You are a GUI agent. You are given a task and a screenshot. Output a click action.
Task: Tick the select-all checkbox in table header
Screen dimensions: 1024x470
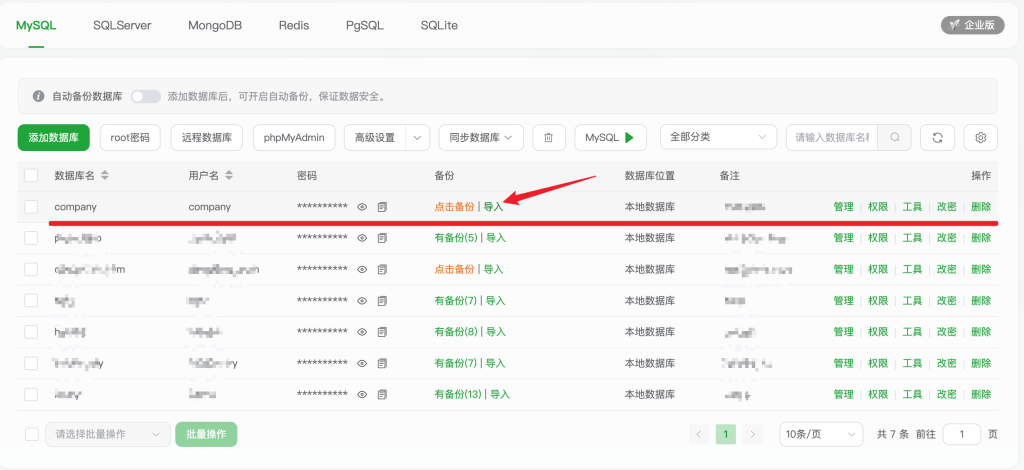[x=31, y=175]
